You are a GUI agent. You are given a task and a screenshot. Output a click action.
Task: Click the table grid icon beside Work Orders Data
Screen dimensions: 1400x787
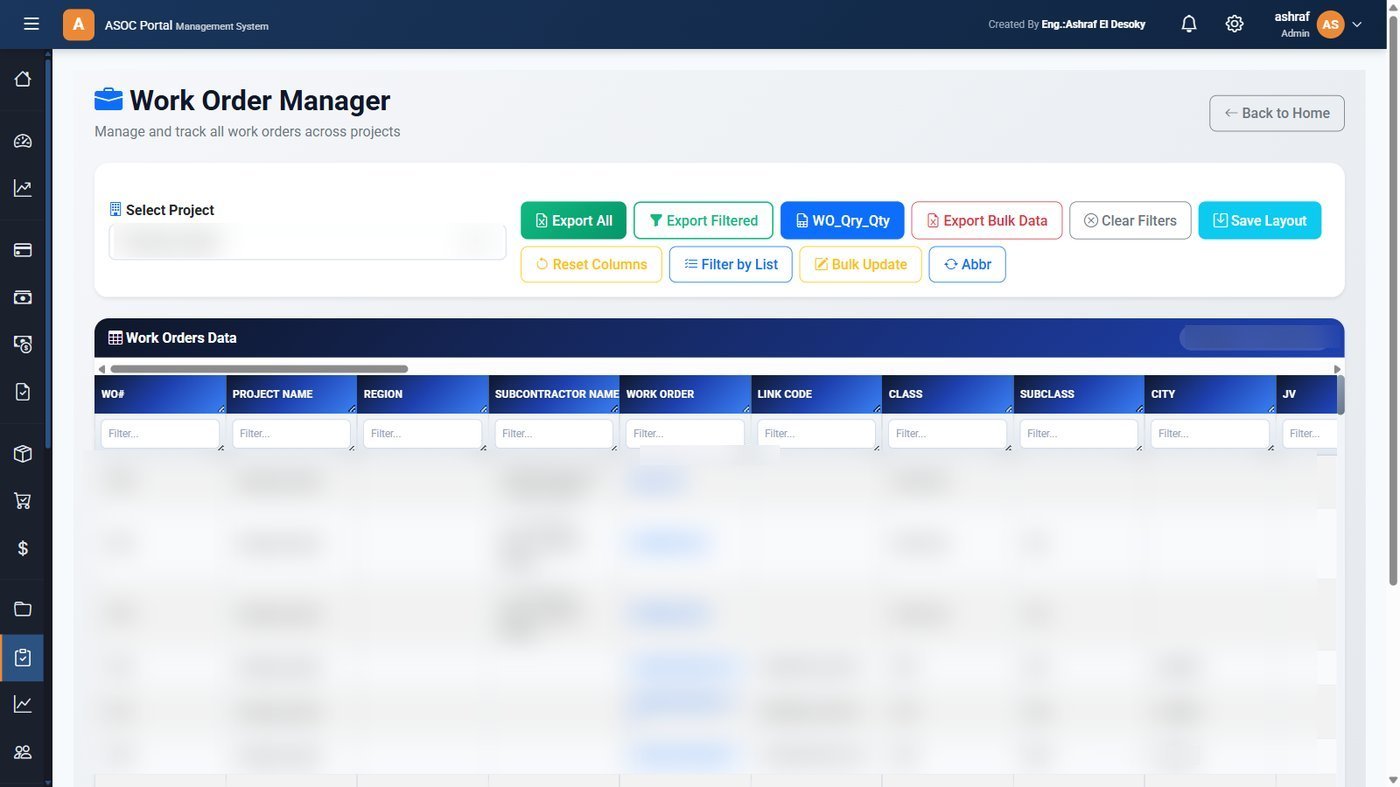115,338
